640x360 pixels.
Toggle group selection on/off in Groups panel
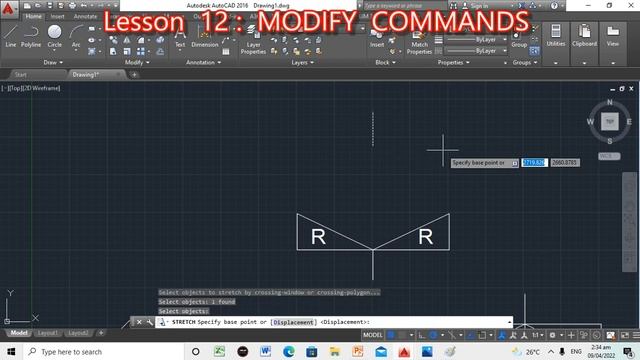[534, 51]
